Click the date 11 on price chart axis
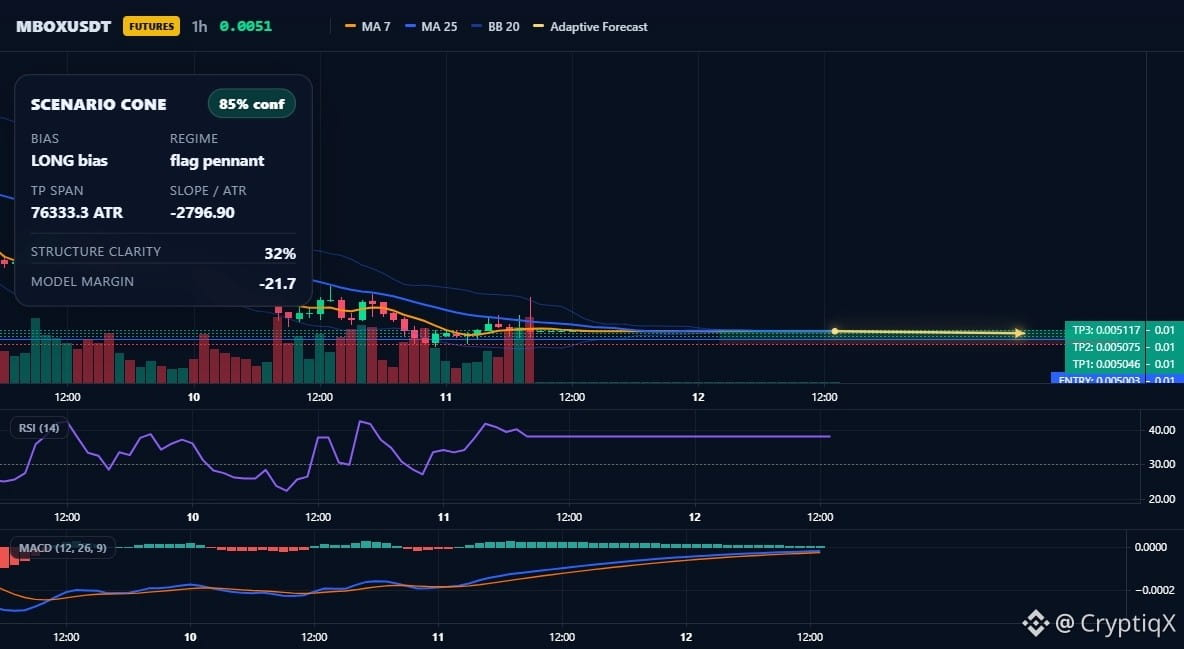This screenshot has height=649, width=1184. tap(446, 397)
